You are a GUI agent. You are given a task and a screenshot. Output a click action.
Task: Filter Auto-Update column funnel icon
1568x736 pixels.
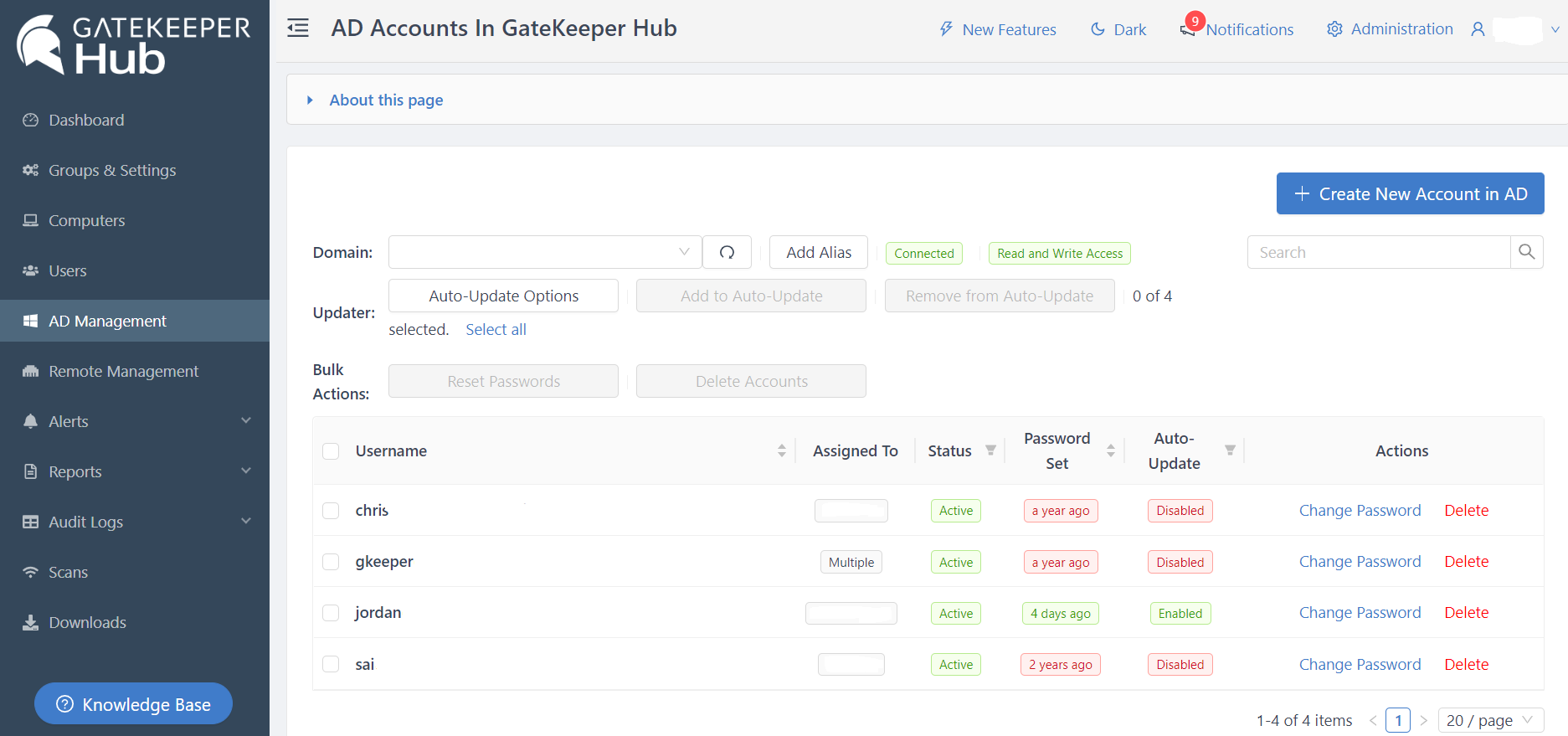tap(1230, 450)
